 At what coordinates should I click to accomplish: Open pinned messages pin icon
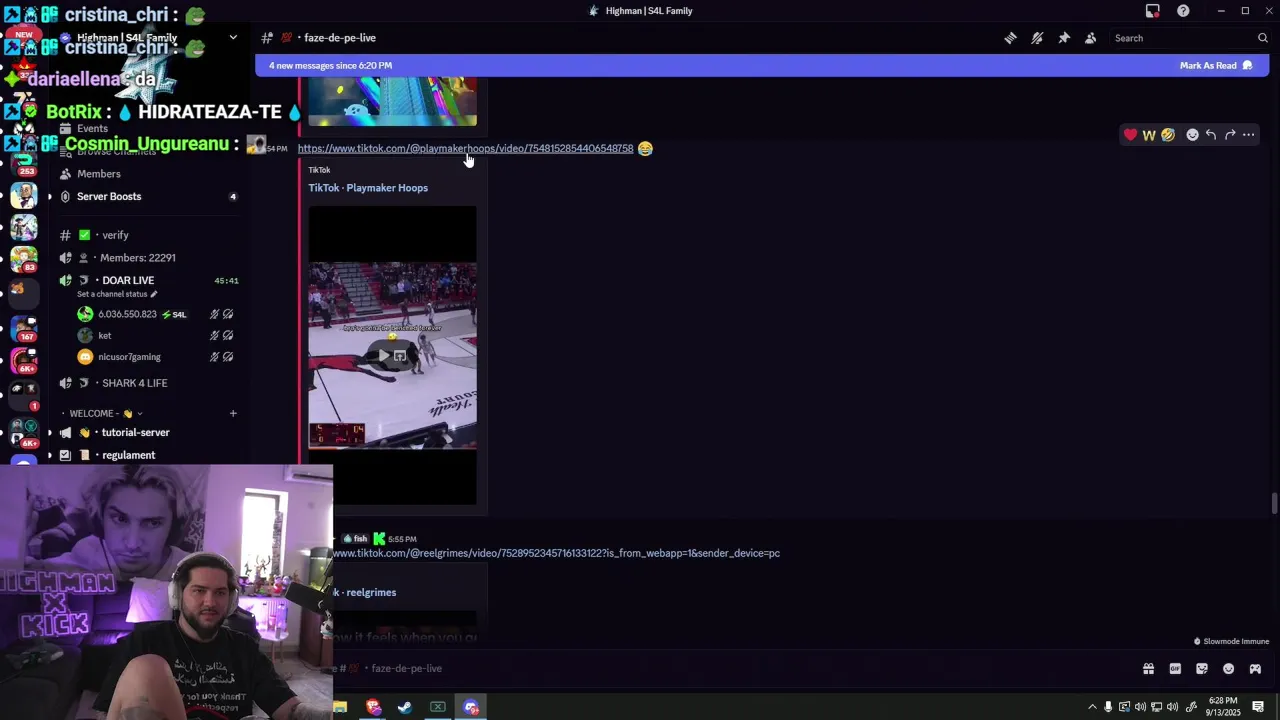[1064, 38]
